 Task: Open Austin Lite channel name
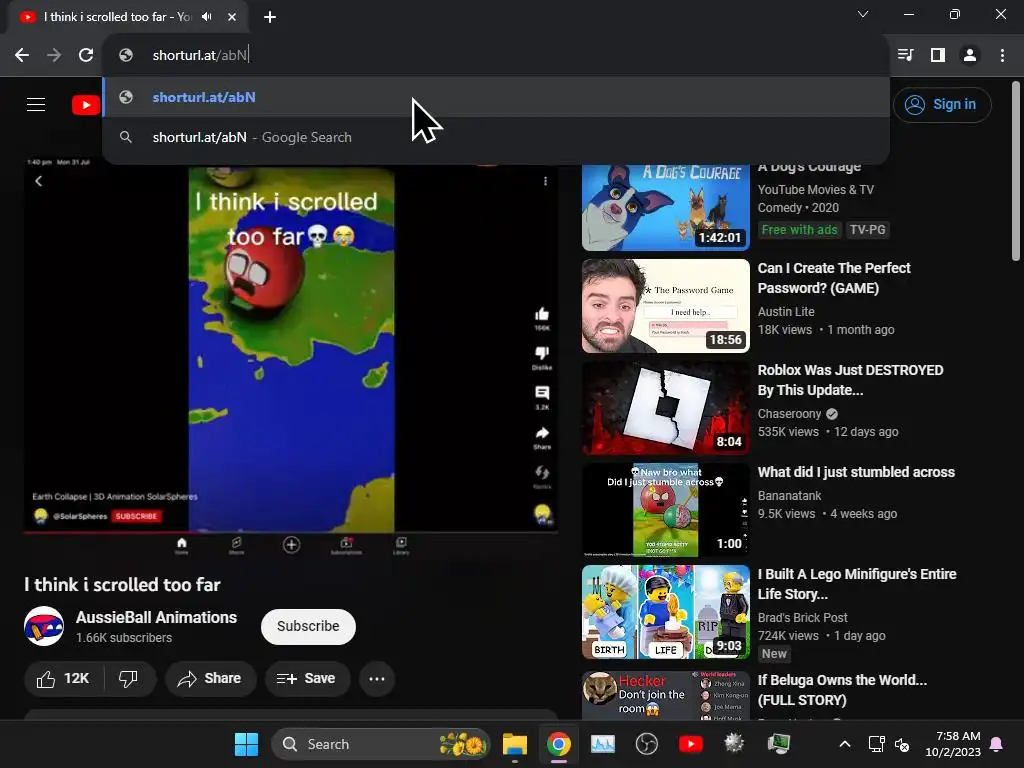click(786, 312)
